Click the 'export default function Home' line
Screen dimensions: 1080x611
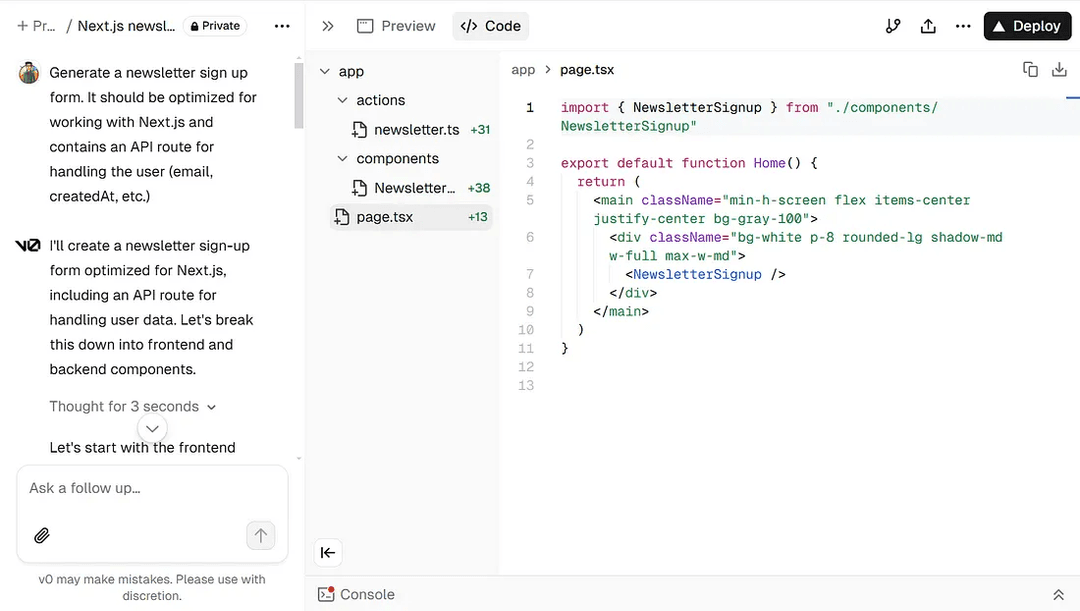[x=689, y=163]
